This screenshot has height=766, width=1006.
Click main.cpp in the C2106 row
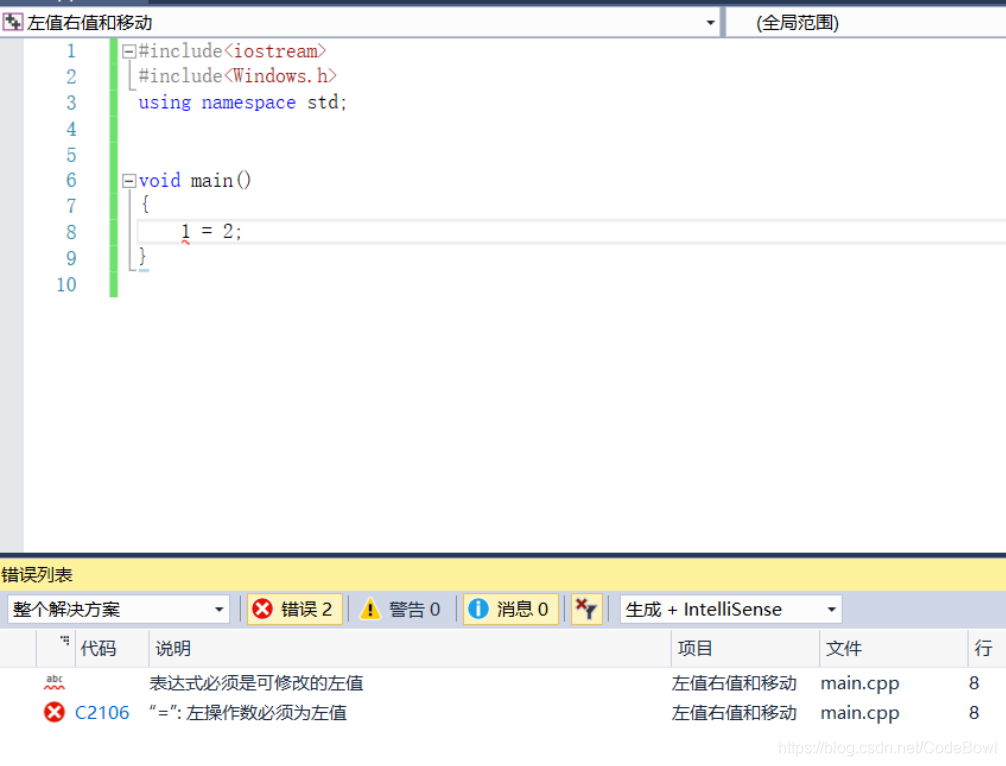click(860, 713)
